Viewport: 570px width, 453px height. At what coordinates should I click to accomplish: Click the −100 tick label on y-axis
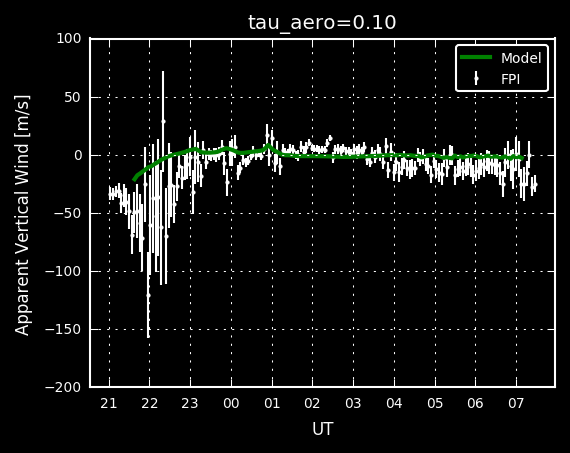coord(63,271)
